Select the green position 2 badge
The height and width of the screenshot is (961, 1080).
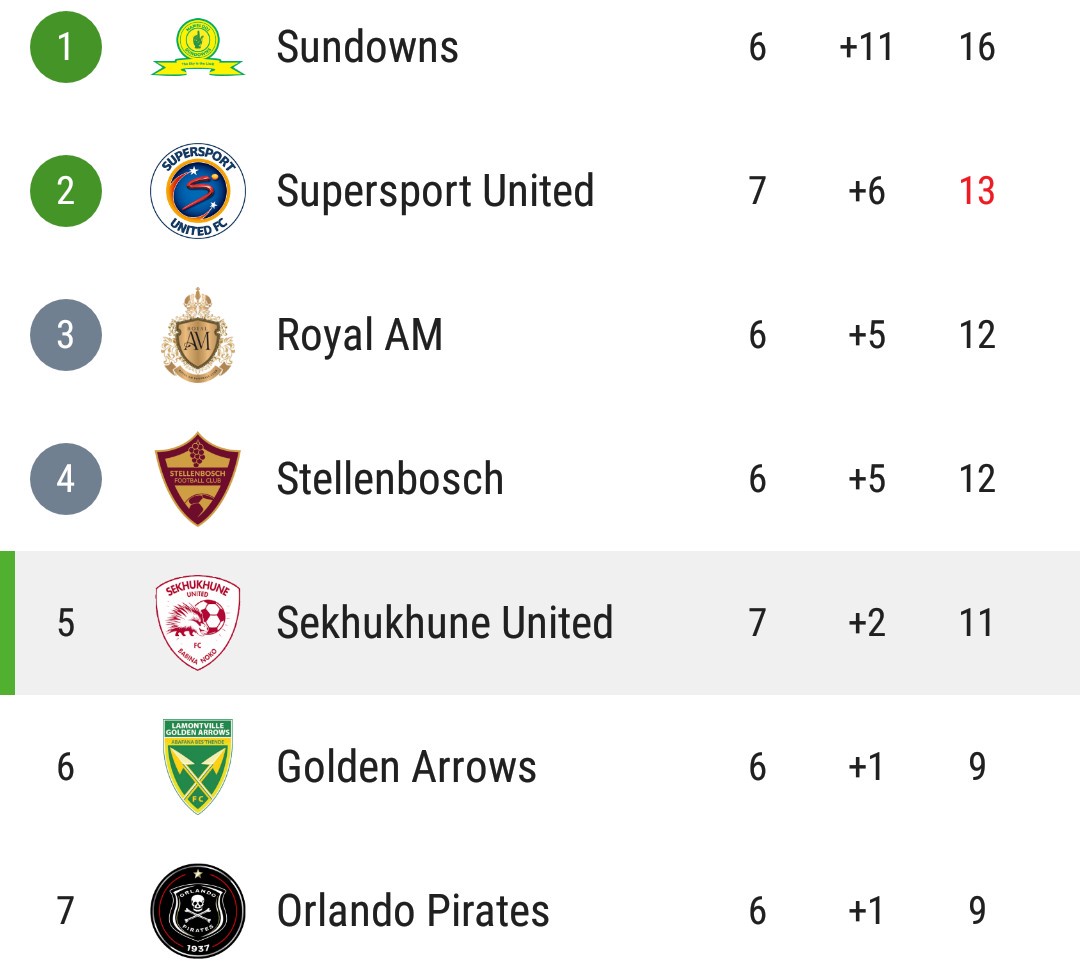click(x=66, y=191)
